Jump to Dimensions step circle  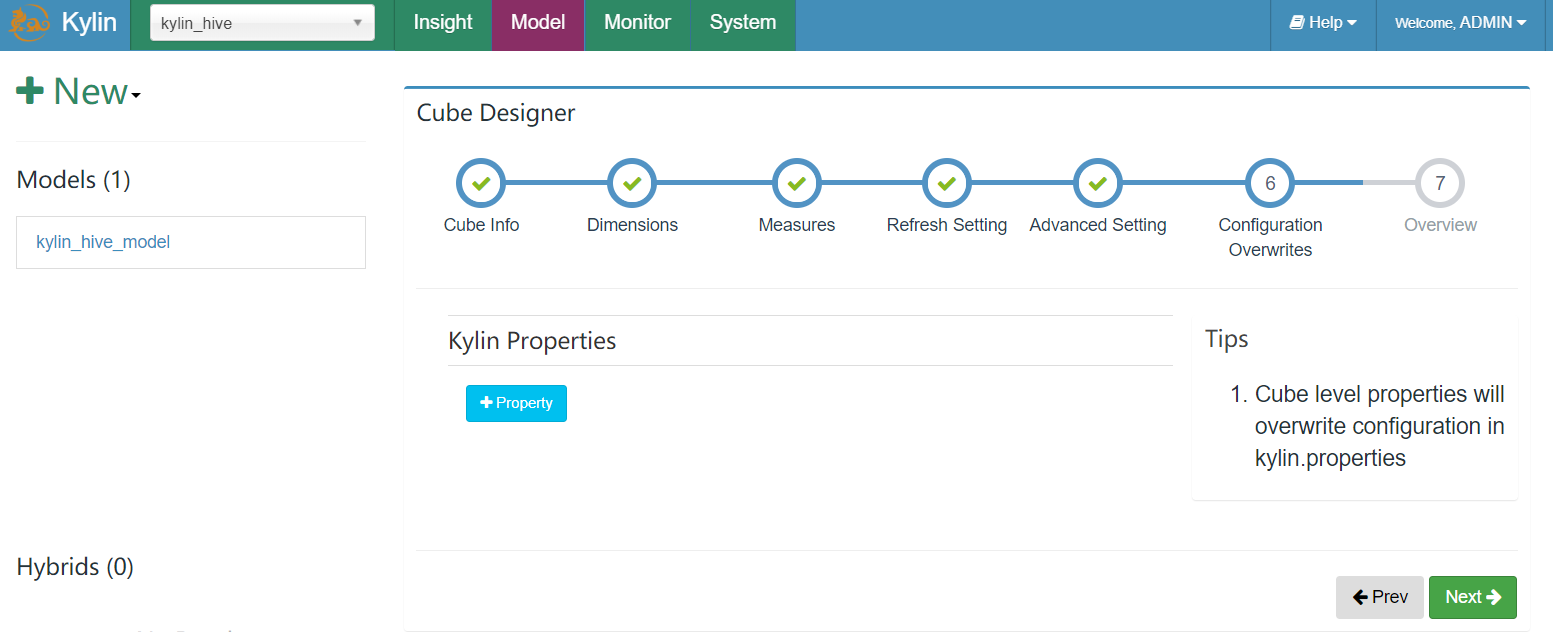pyautogui.click(x=632, y=184)
